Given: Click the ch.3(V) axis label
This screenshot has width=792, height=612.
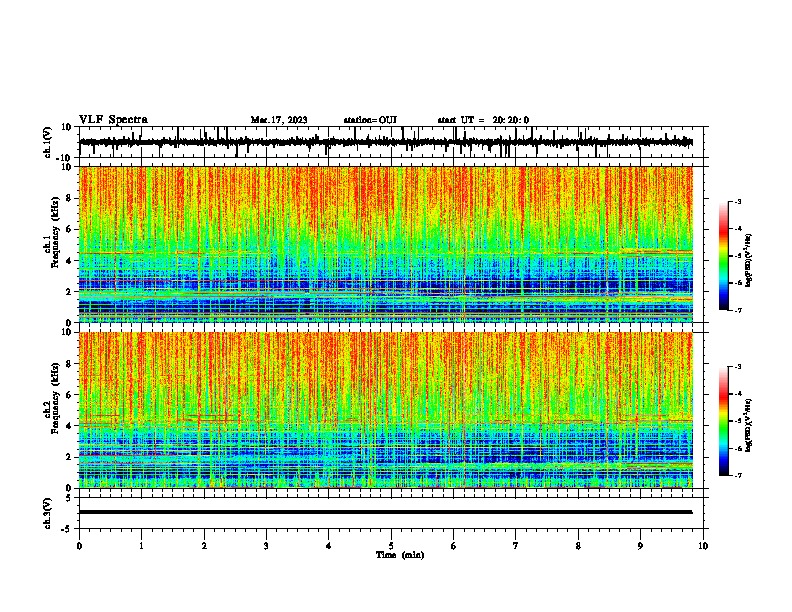Looking at the screenshot, I should pyautogui.click(x=48, y=513).
